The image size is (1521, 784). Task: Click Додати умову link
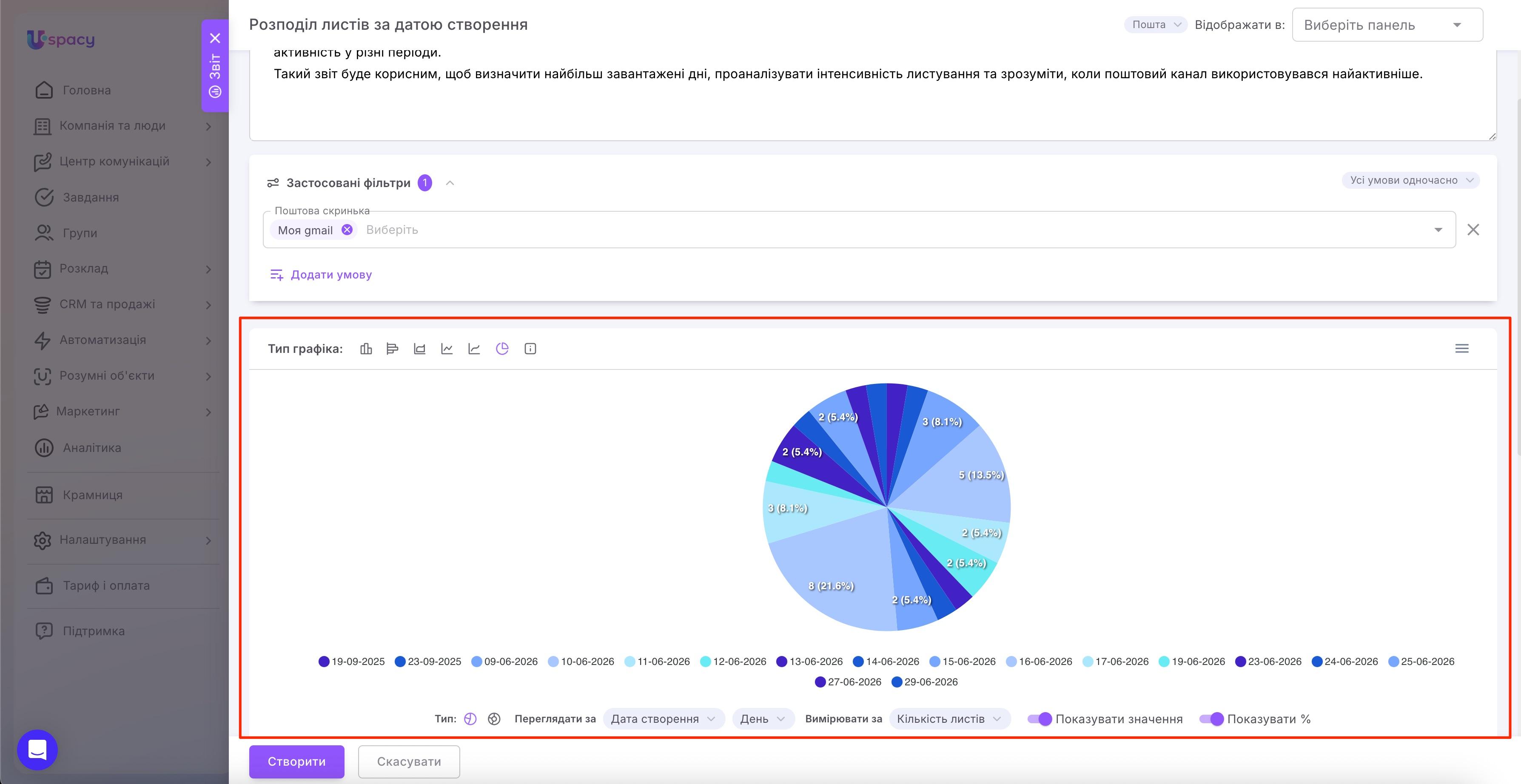(x=321, y=275)
